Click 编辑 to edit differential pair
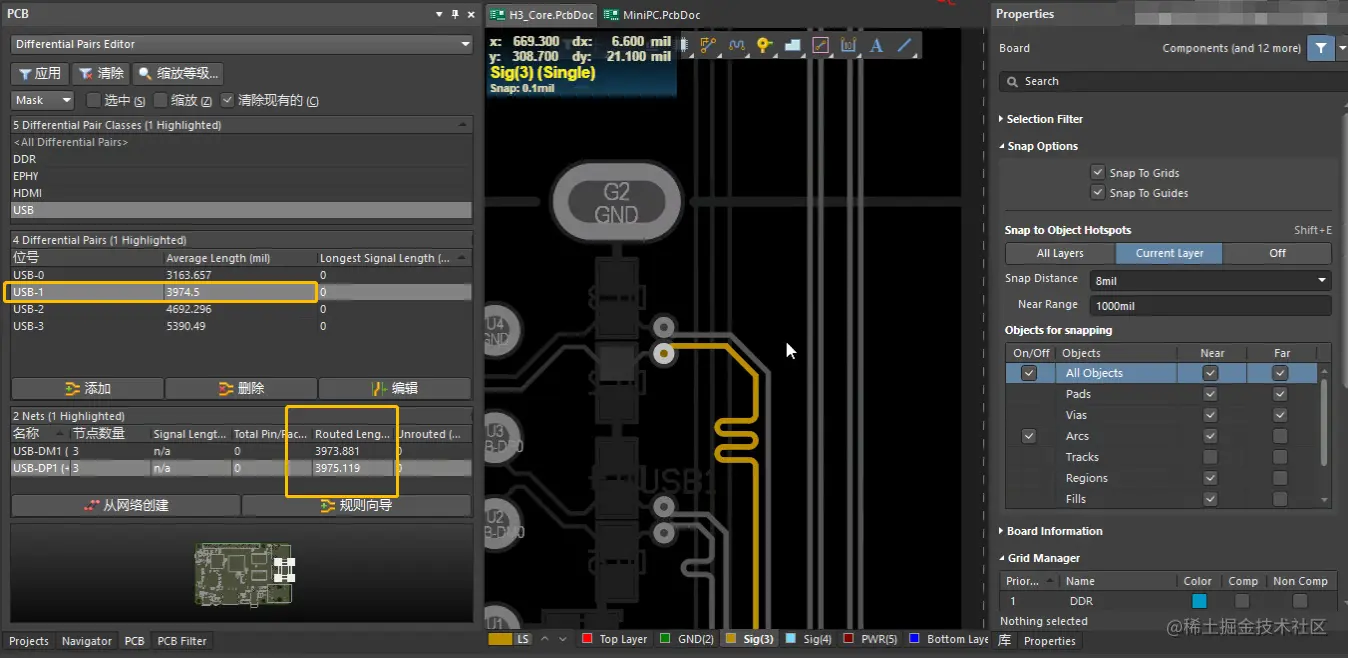This screenshot has height=658, width=1348. pyautogui.click(x=394, y=388)
